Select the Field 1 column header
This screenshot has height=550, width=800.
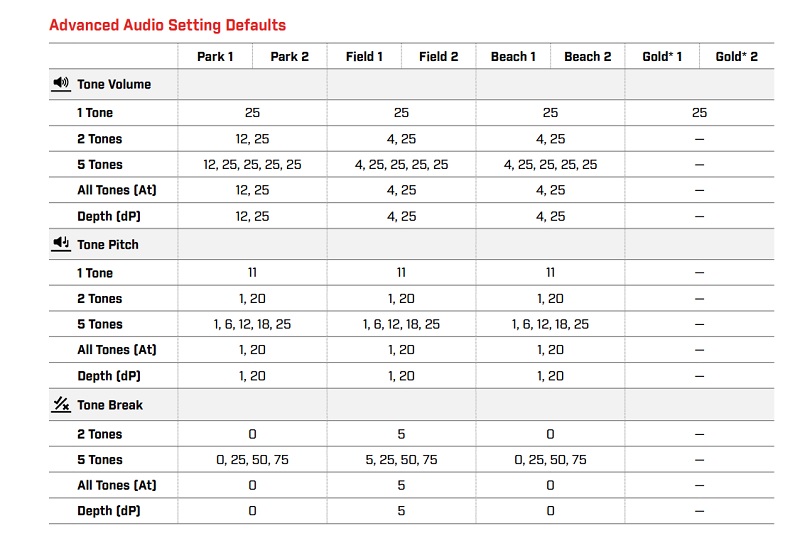coord(364,57)
